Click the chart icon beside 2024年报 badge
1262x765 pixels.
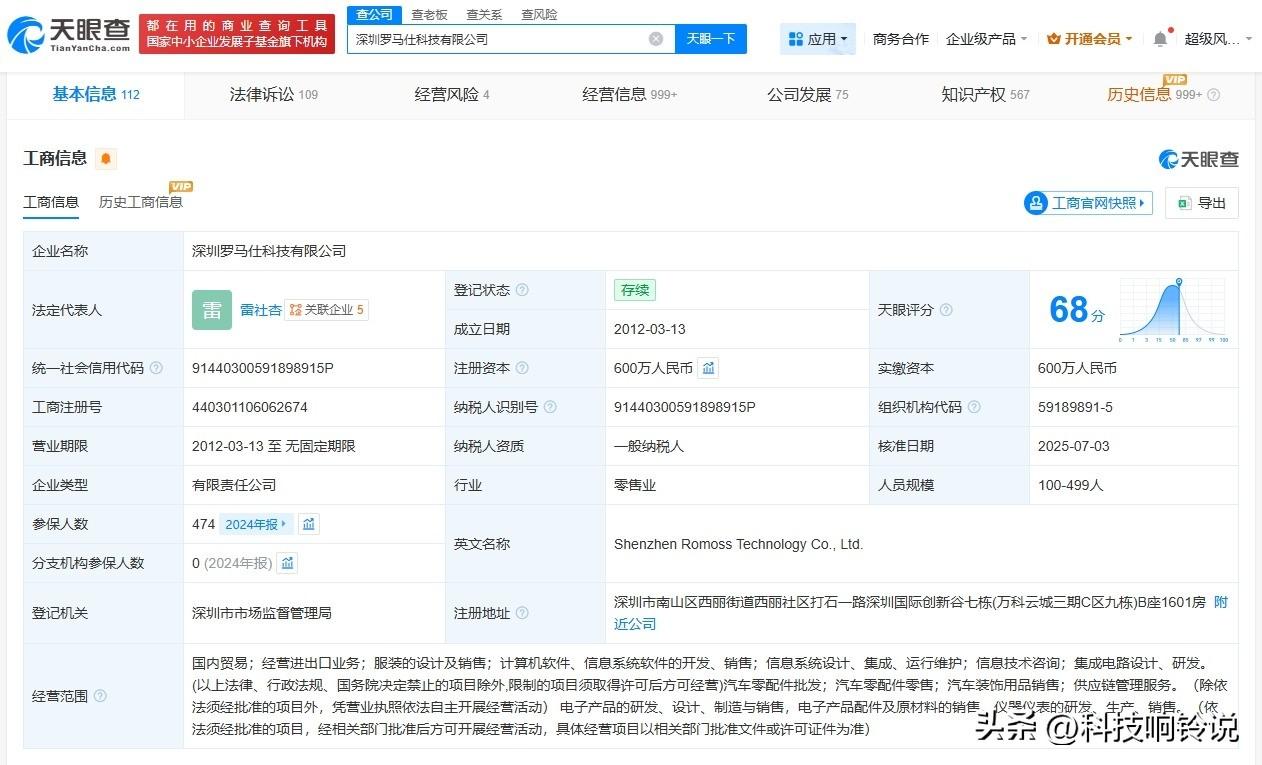[309, 524]
